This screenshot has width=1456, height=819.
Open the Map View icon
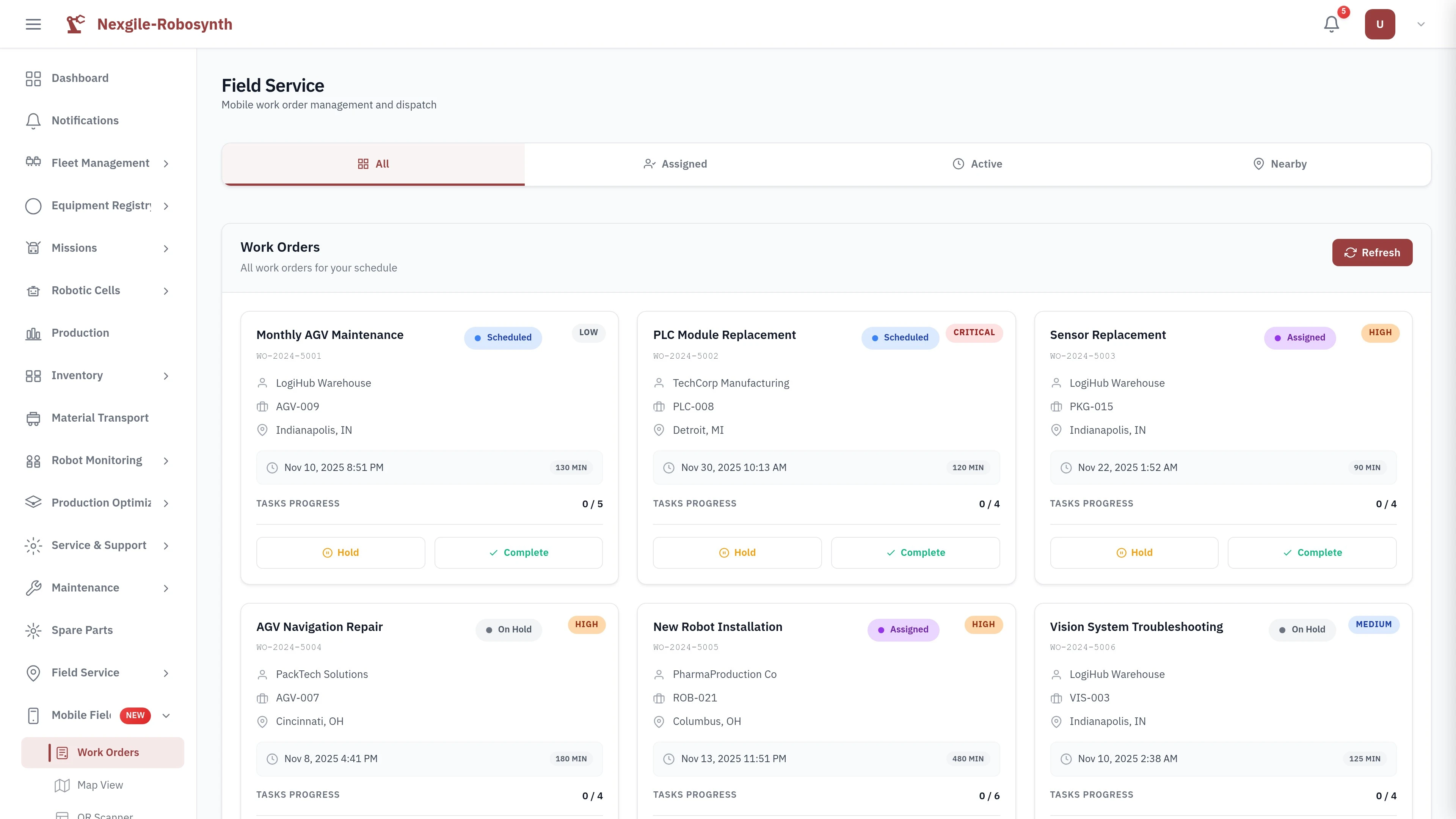(62, 785)
